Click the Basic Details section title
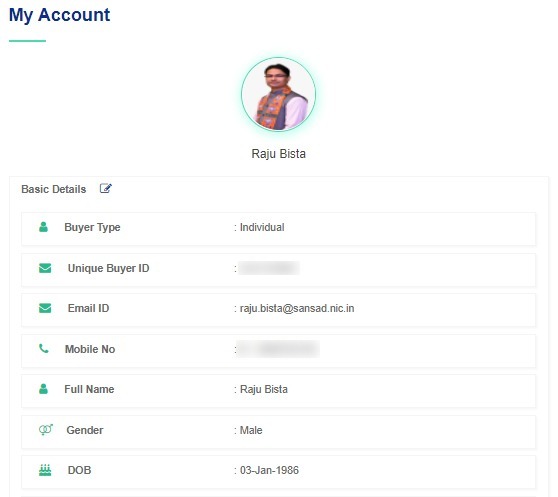 click(54, 189)
